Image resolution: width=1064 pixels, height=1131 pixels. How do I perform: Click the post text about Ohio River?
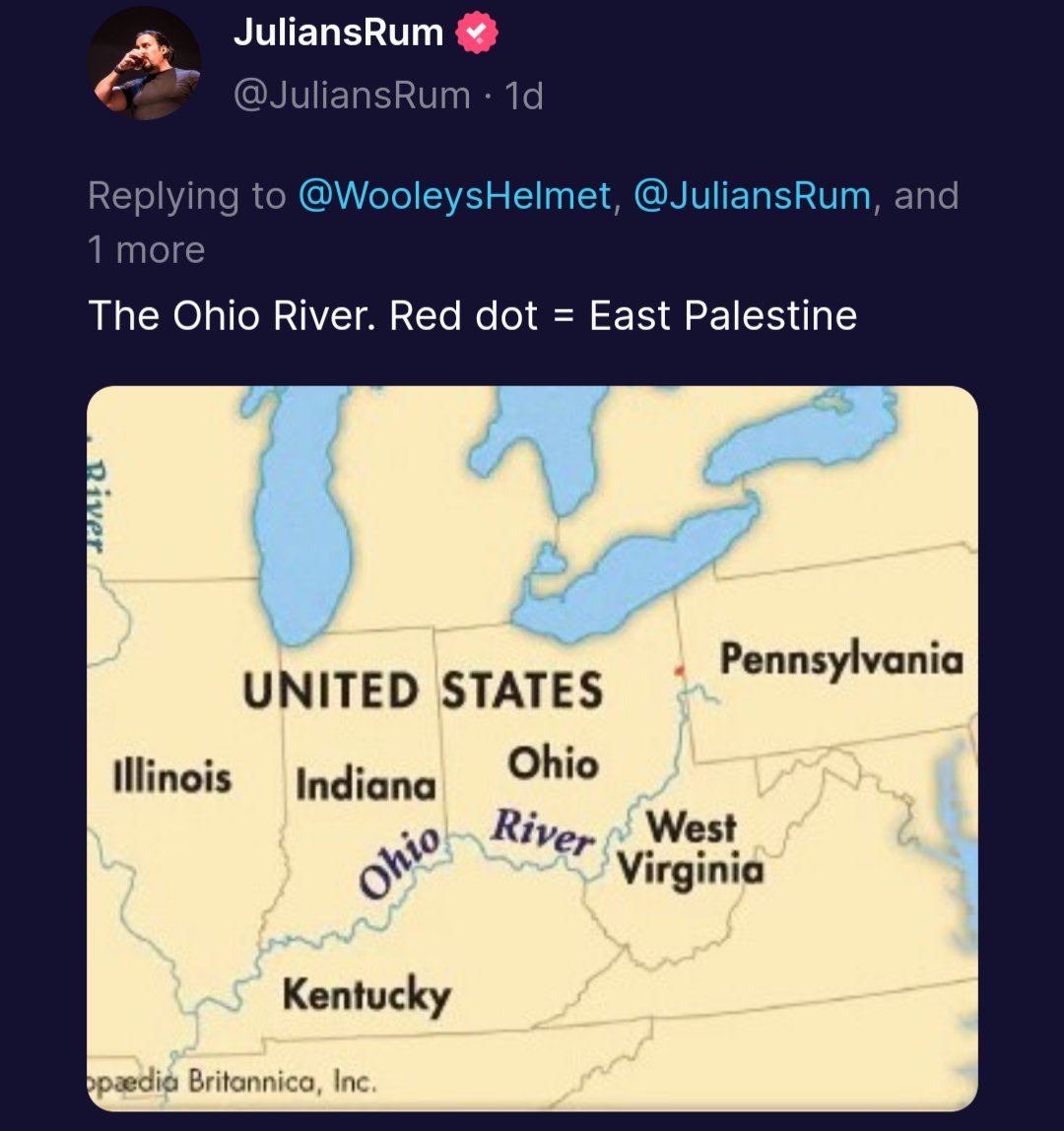click(x=472, y=316)
